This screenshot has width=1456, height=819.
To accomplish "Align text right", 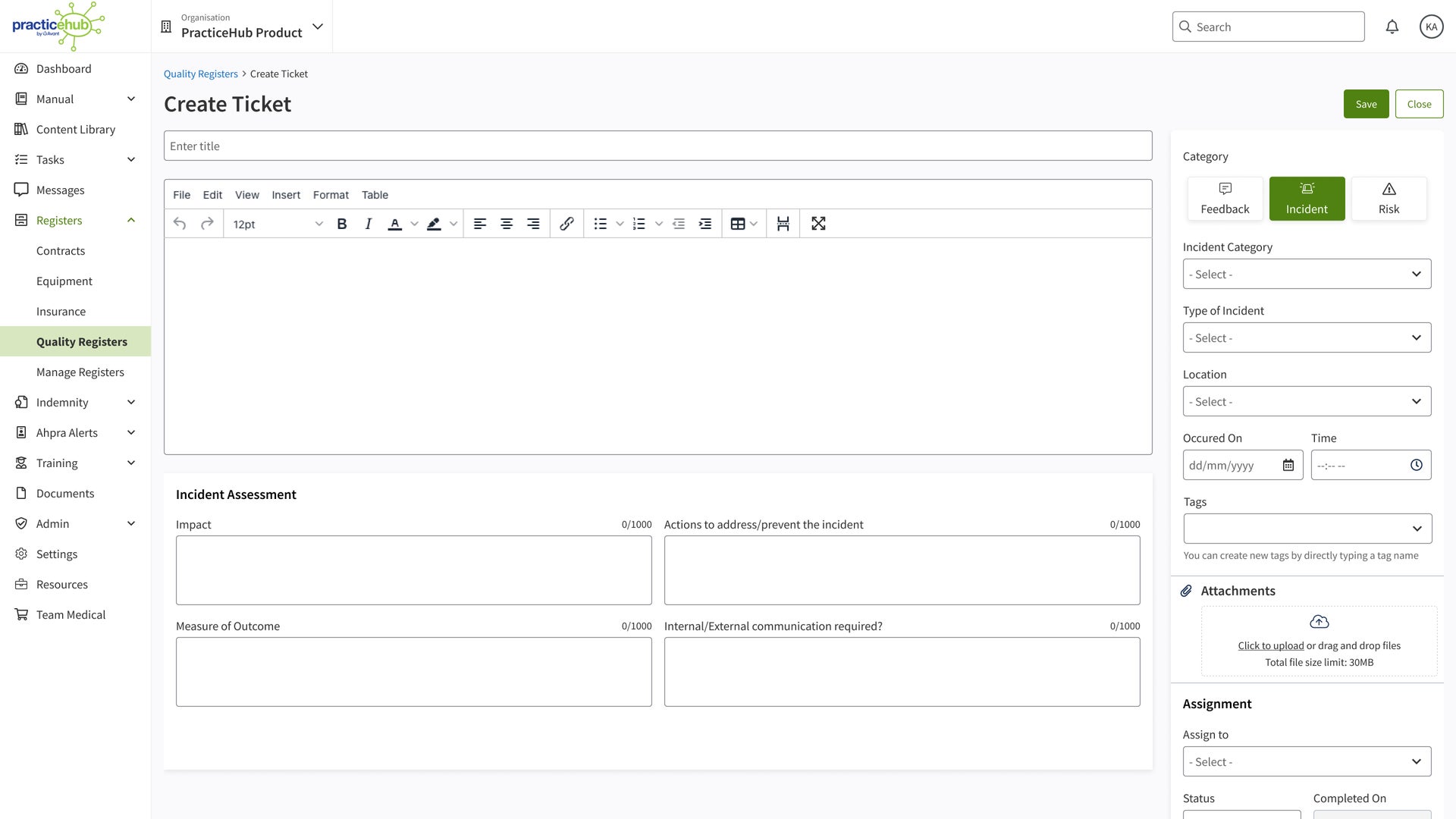I will tap(533, 224).
